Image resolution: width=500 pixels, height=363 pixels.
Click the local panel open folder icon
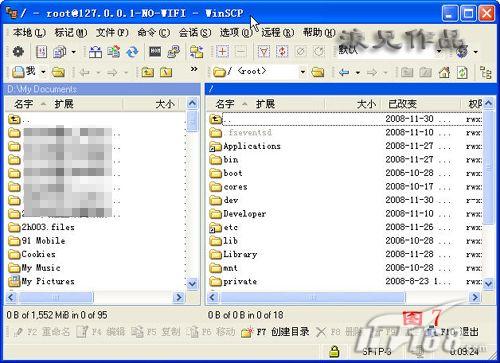pos(58,72)
